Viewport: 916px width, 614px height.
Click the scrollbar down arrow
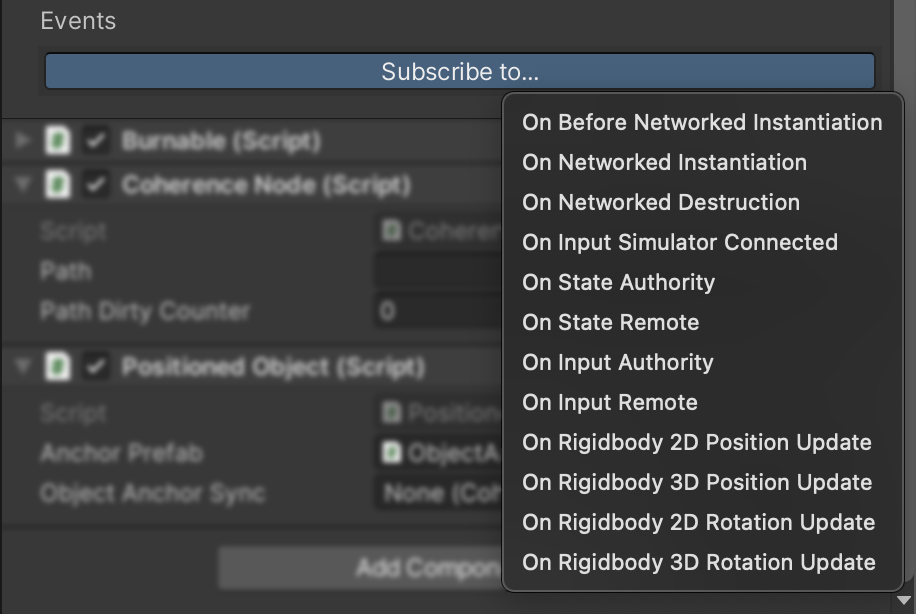905,601
